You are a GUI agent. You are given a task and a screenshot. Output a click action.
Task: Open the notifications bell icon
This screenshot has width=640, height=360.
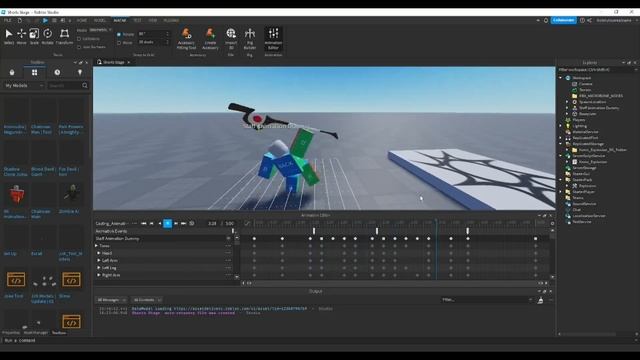[x=546, y=20]
